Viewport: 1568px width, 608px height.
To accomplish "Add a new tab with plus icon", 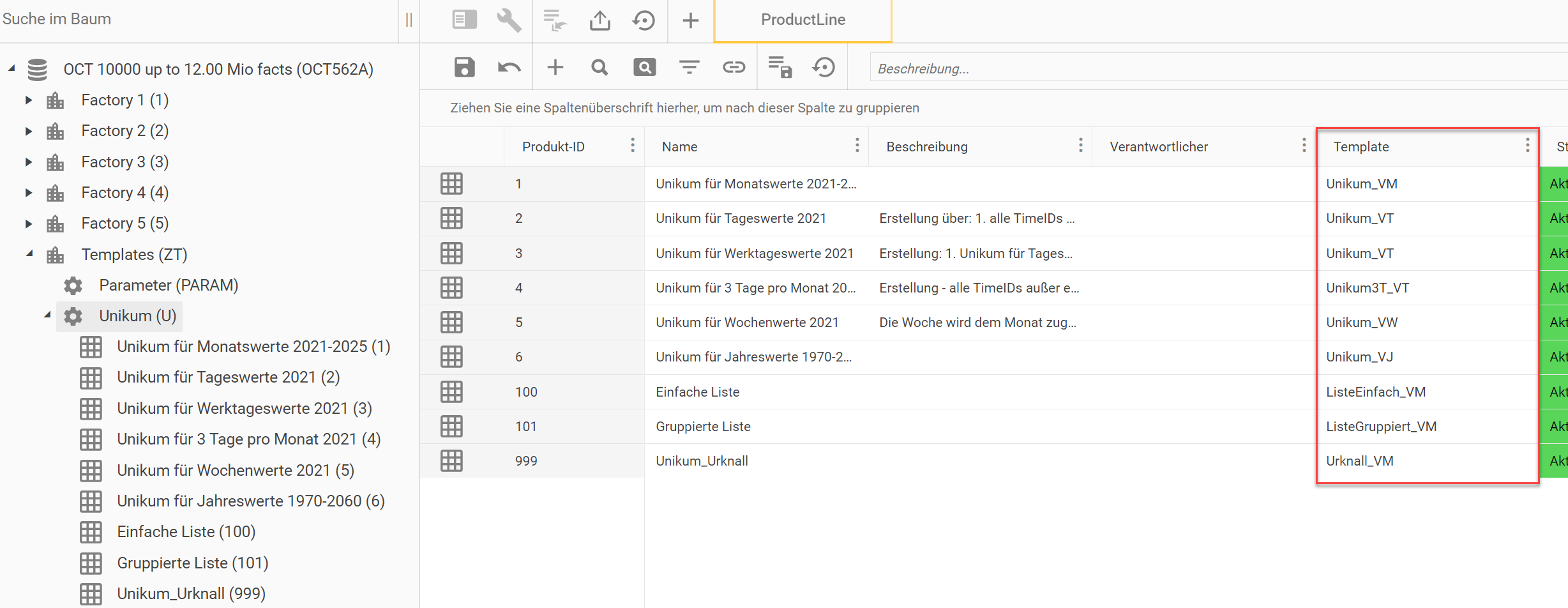I will pyautogui.click(x=690, y=20).
